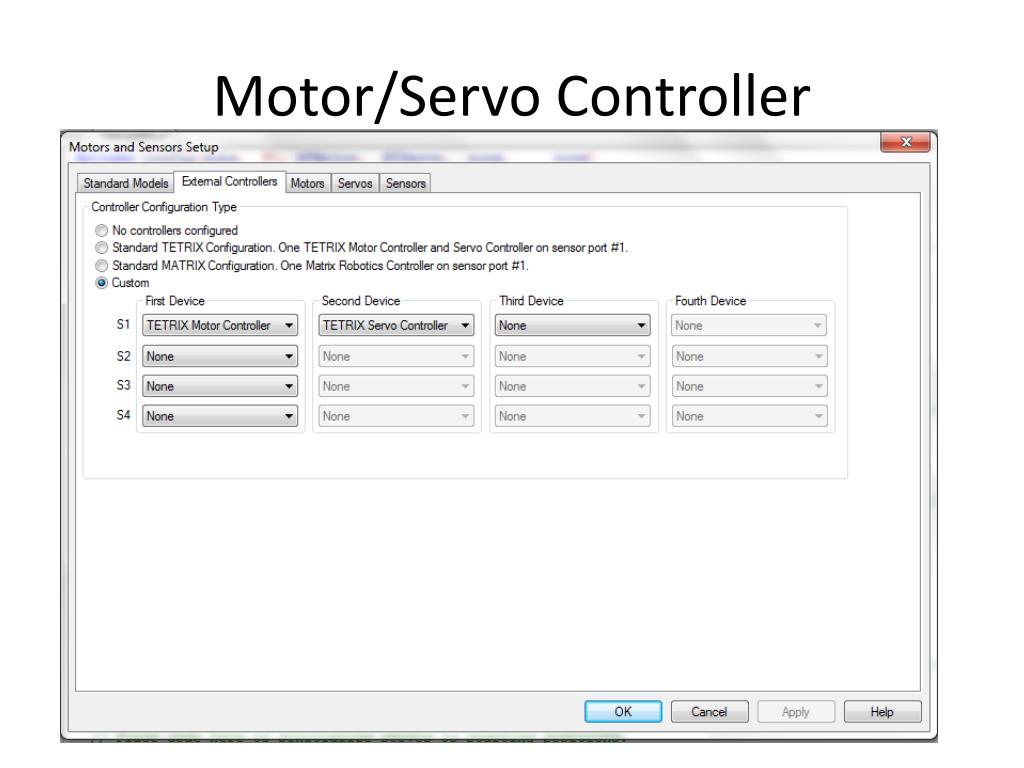Click the S2 Second Device dropdown
This screenshot has width=1024, height=768.
pos(396,357)
